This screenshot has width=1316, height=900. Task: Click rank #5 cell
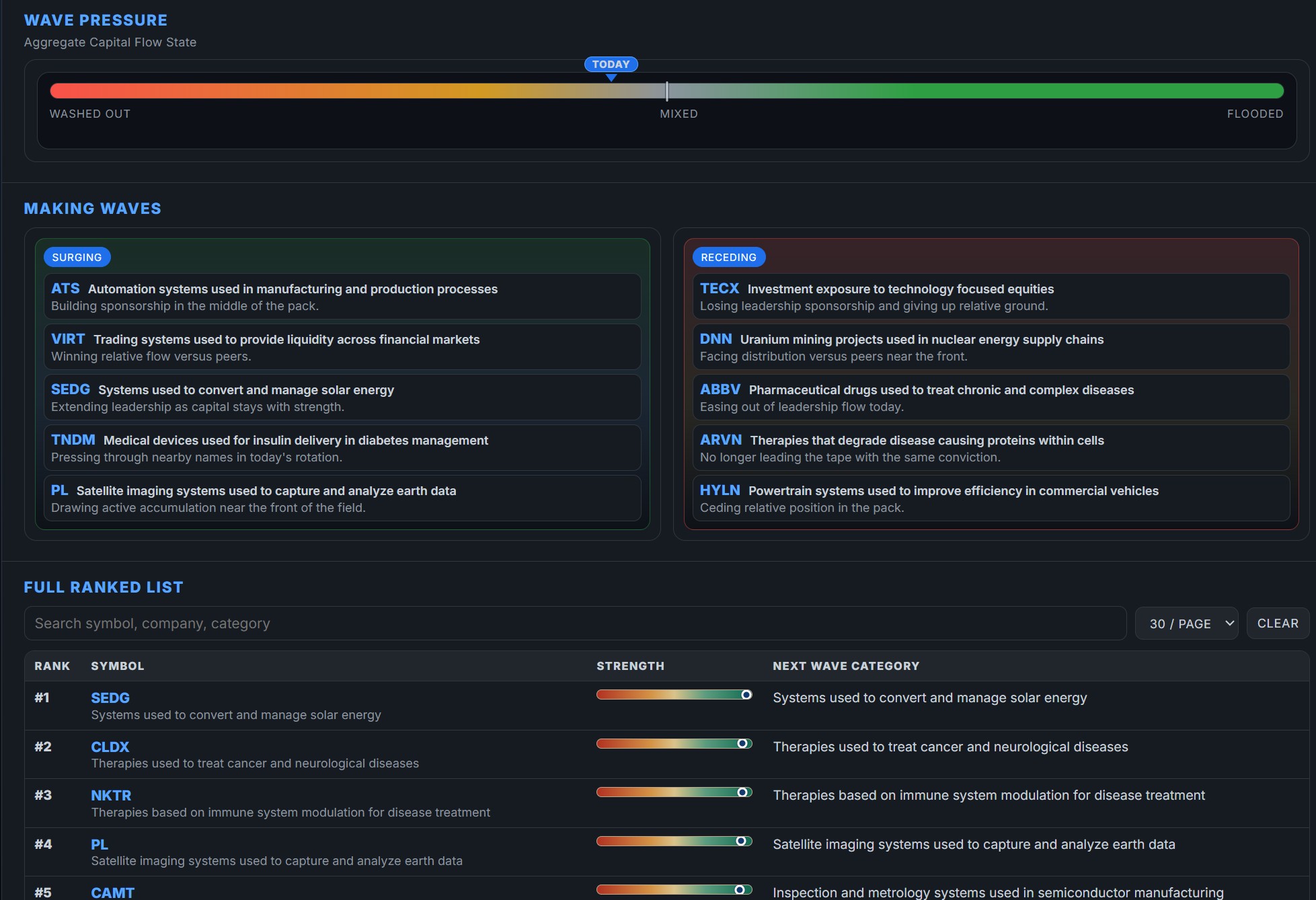42,893
